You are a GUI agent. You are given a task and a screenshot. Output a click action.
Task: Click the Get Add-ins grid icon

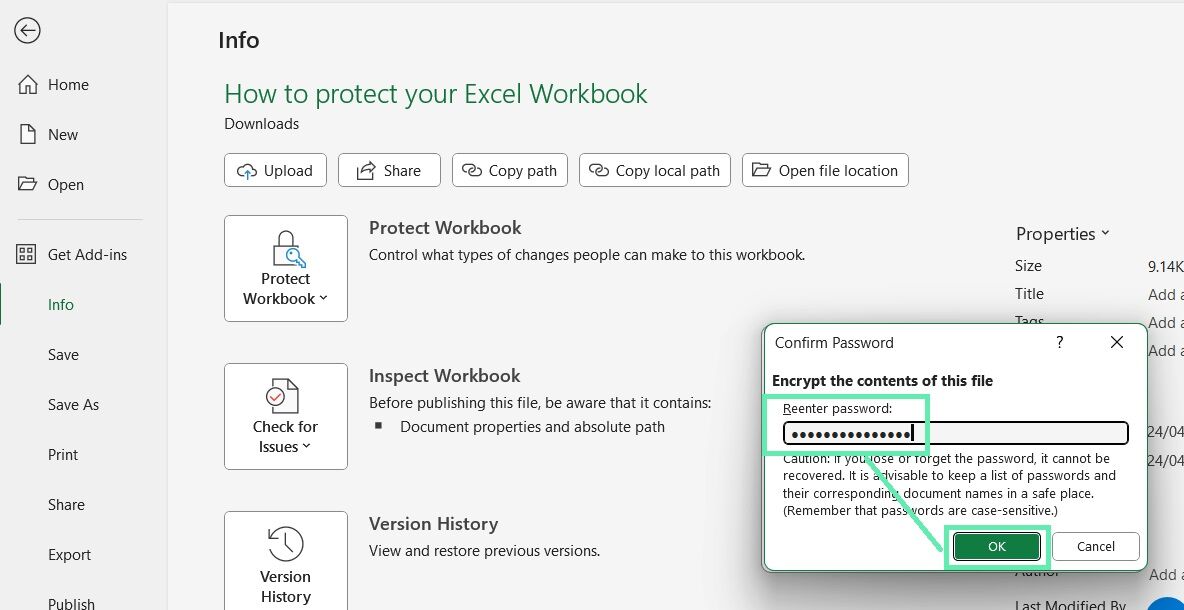(26, 254)
